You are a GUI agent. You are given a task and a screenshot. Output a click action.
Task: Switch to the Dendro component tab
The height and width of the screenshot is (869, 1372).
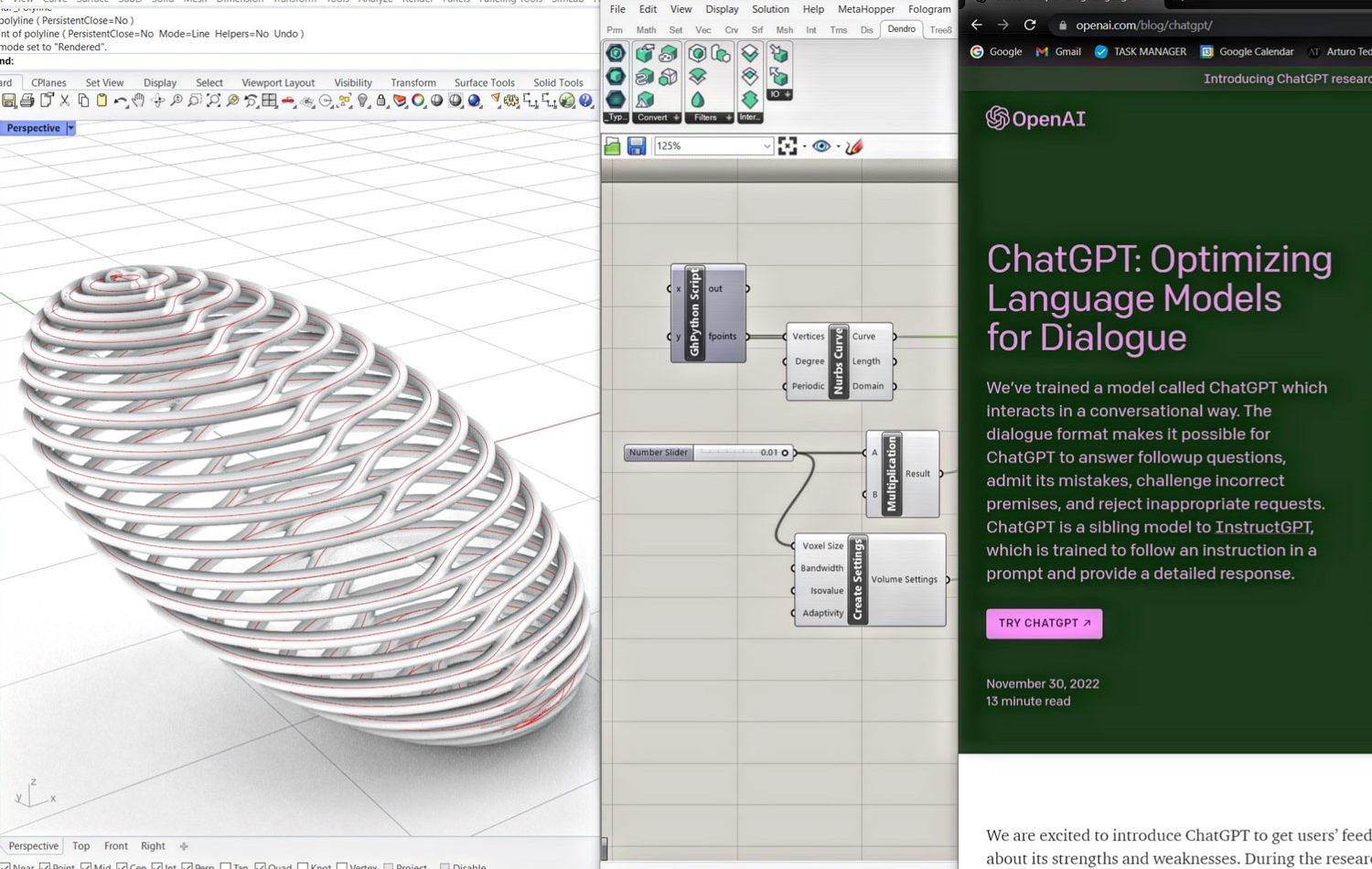click(901, 29)
